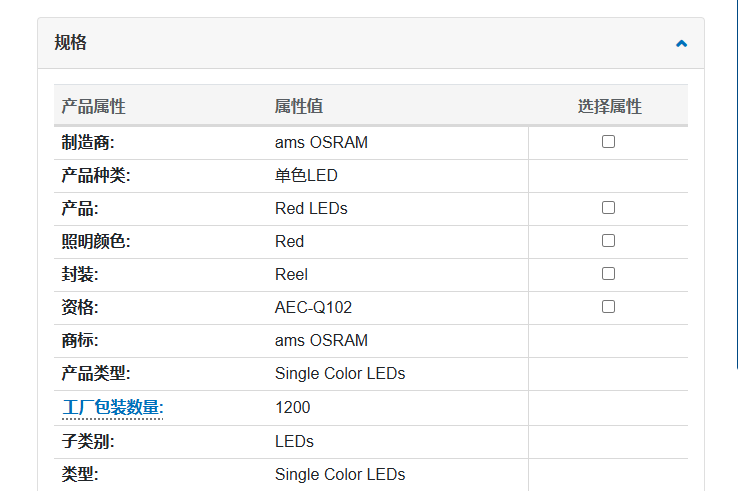
Task: Click the 照明颜色 row label
Action: tap(95, 241)
